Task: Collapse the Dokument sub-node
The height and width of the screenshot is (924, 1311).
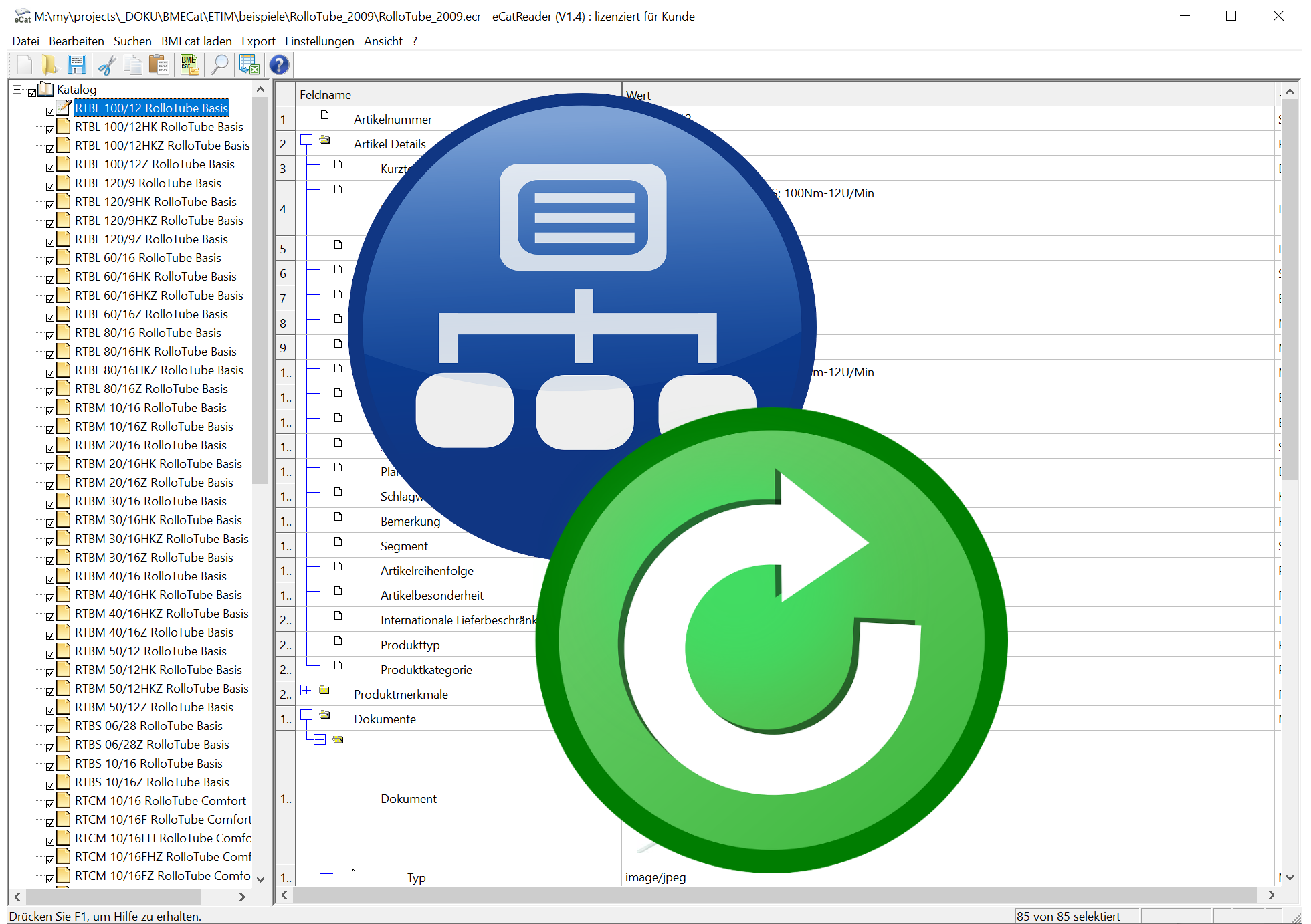Action: click(320, 739)
